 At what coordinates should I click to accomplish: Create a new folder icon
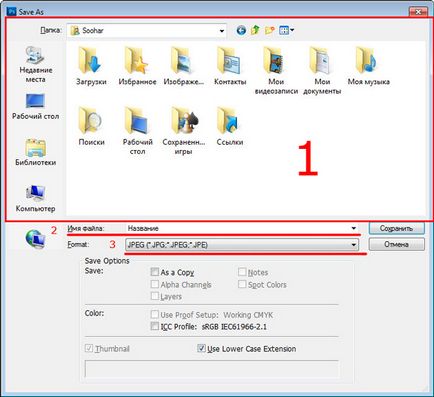point(270,30)
